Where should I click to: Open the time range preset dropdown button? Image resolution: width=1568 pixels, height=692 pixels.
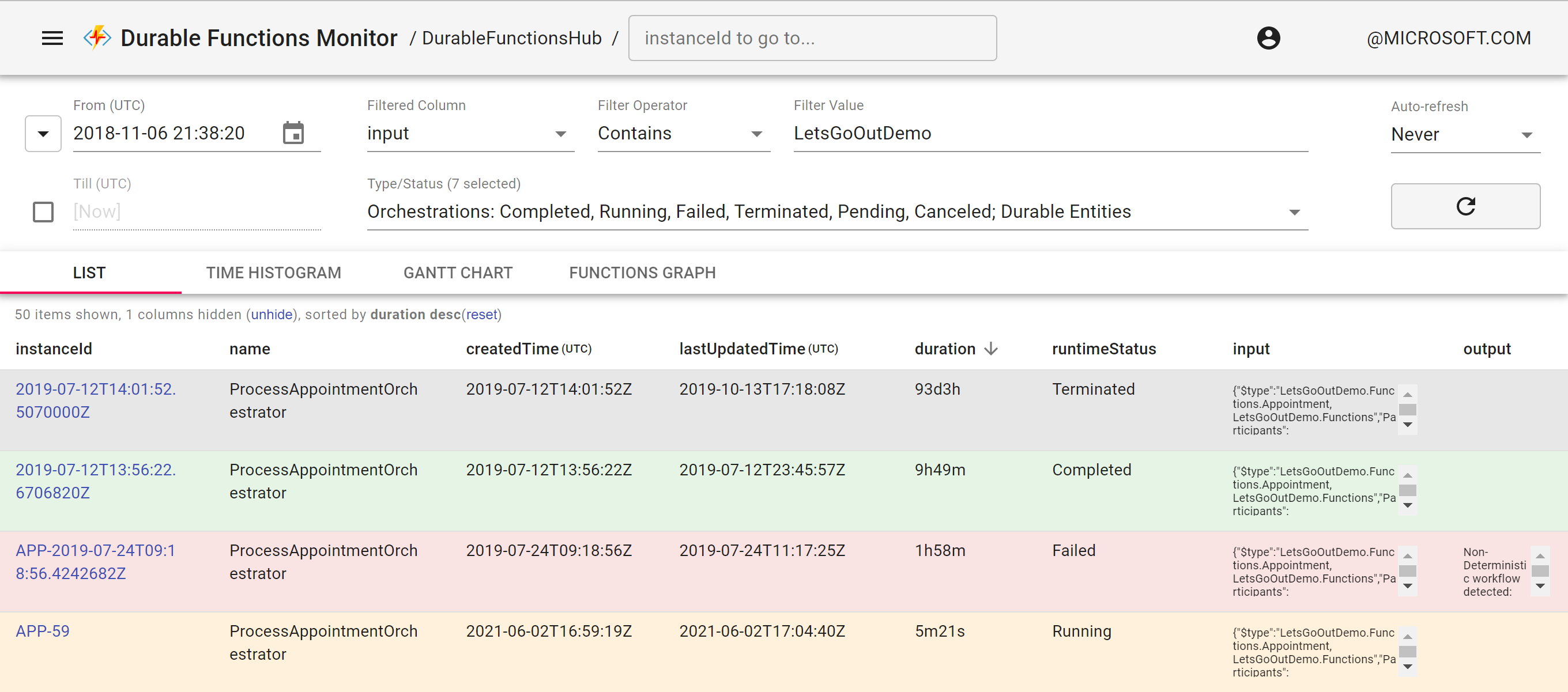[x=43, y=133]
